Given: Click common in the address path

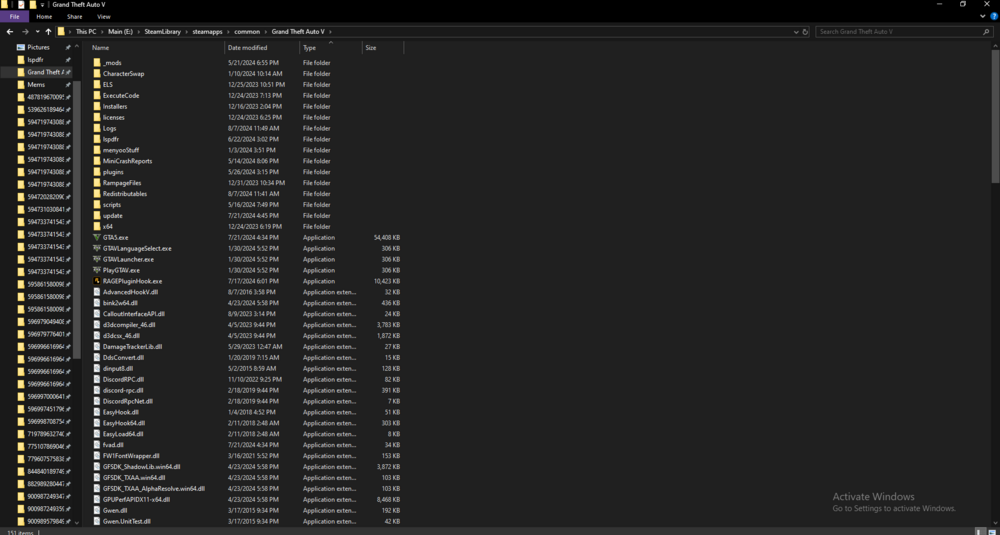Looking at the screenshot, I should pyautogui.click(x=247, y=31).
